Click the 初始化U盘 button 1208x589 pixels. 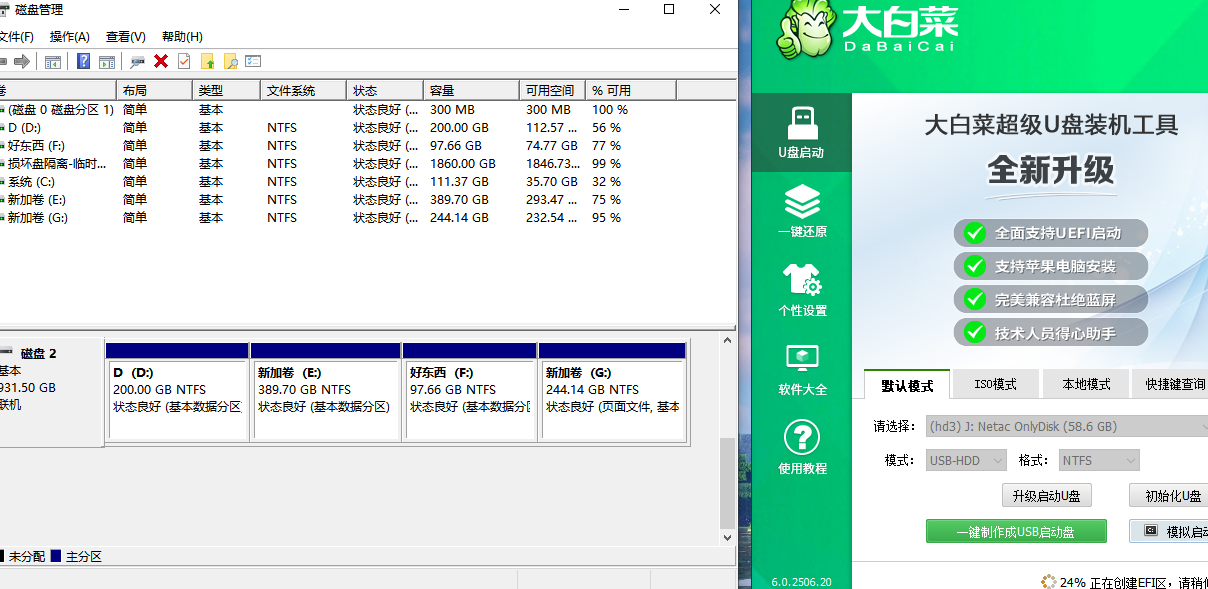point(1168,496)
